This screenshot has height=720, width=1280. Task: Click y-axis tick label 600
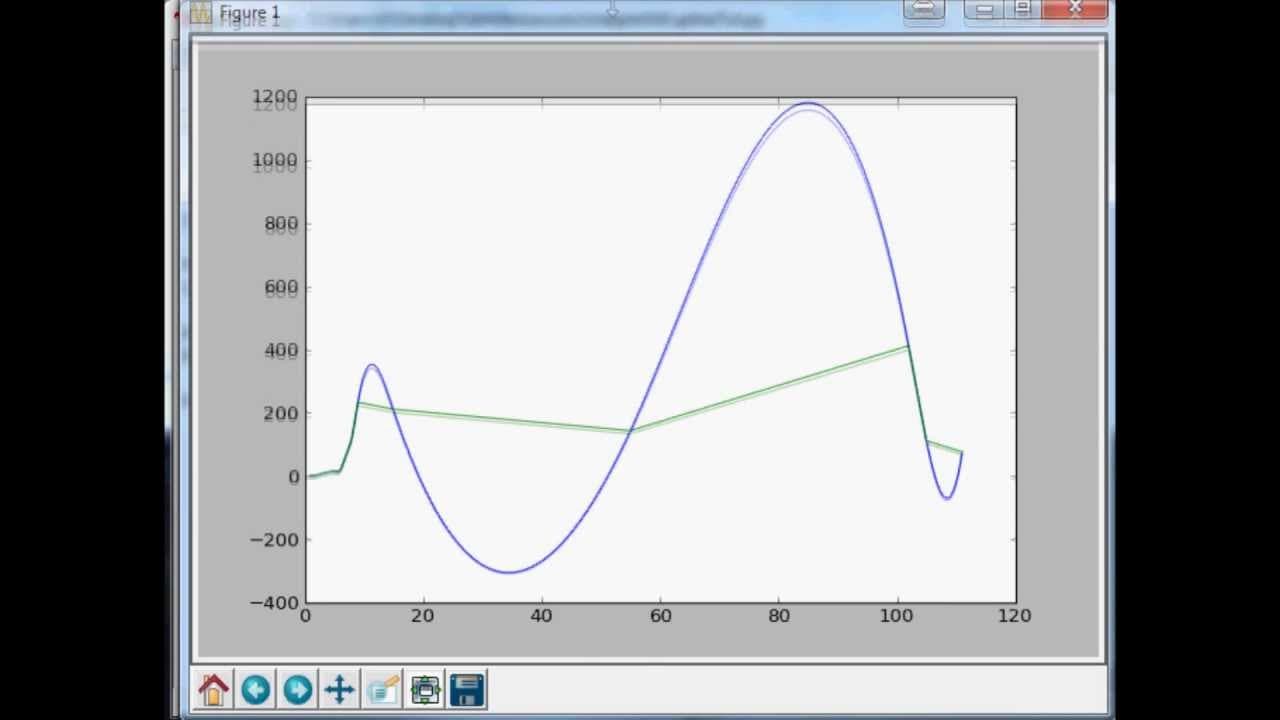(281, 288)
